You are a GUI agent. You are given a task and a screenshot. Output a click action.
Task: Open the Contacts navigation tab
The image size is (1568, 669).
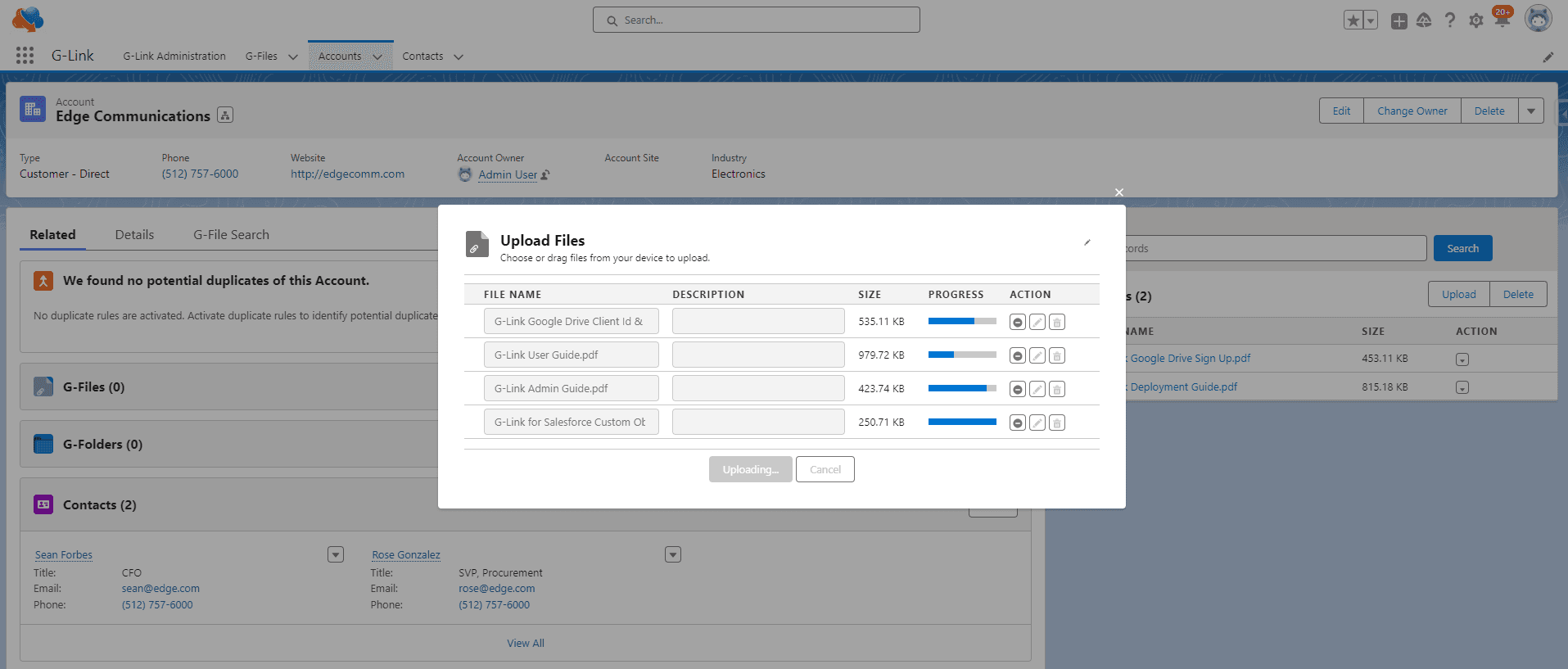point(423,57)
